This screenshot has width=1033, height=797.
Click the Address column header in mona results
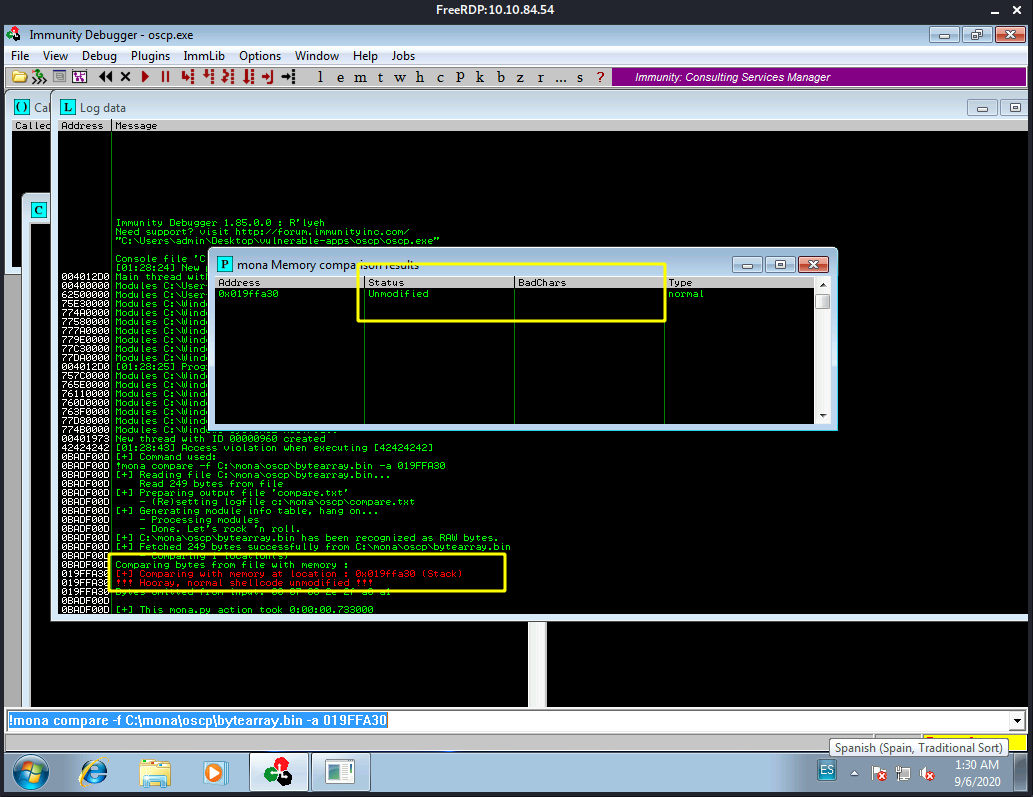tap(290, 283)
